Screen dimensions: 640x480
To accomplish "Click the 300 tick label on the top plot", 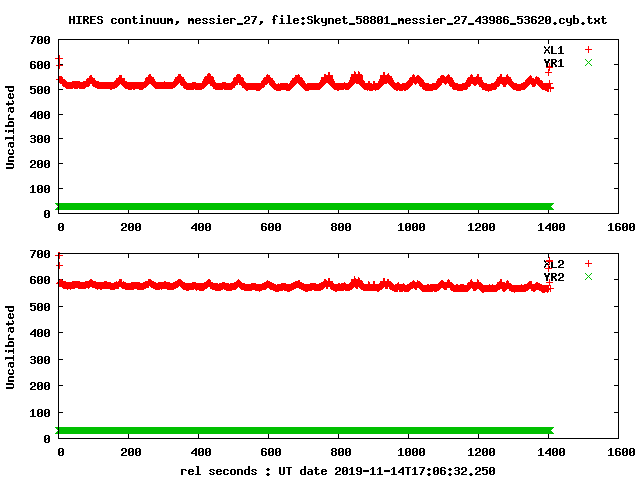I will pyautogui.click(x=40, y=139).
